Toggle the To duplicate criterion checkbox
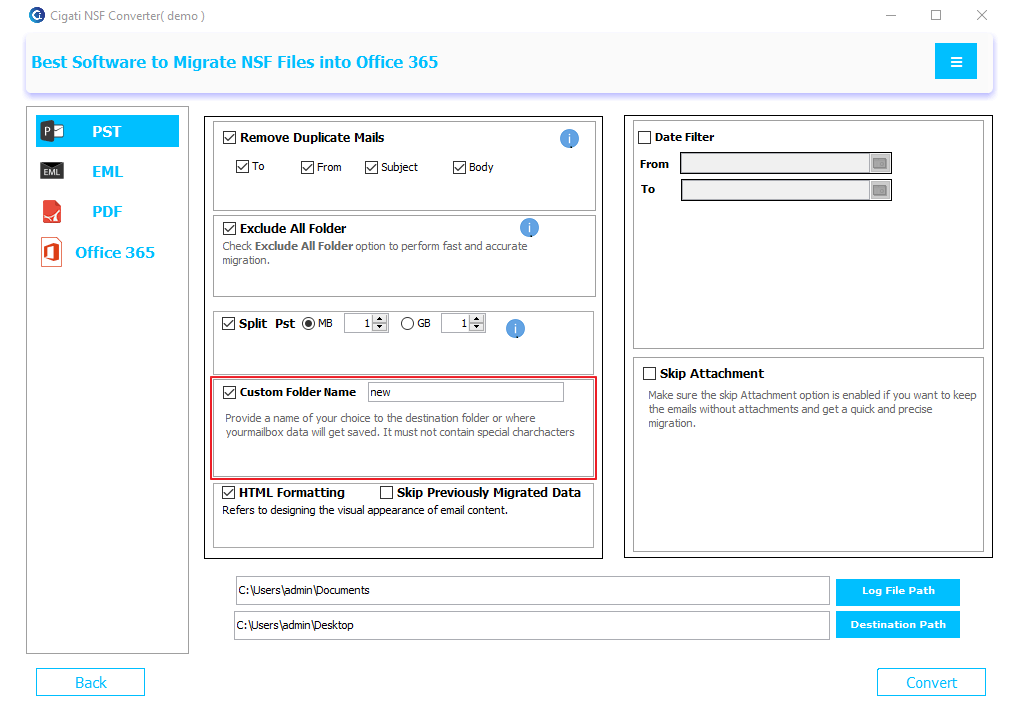The image size is (1010, 726). click(x=242, y=167)
